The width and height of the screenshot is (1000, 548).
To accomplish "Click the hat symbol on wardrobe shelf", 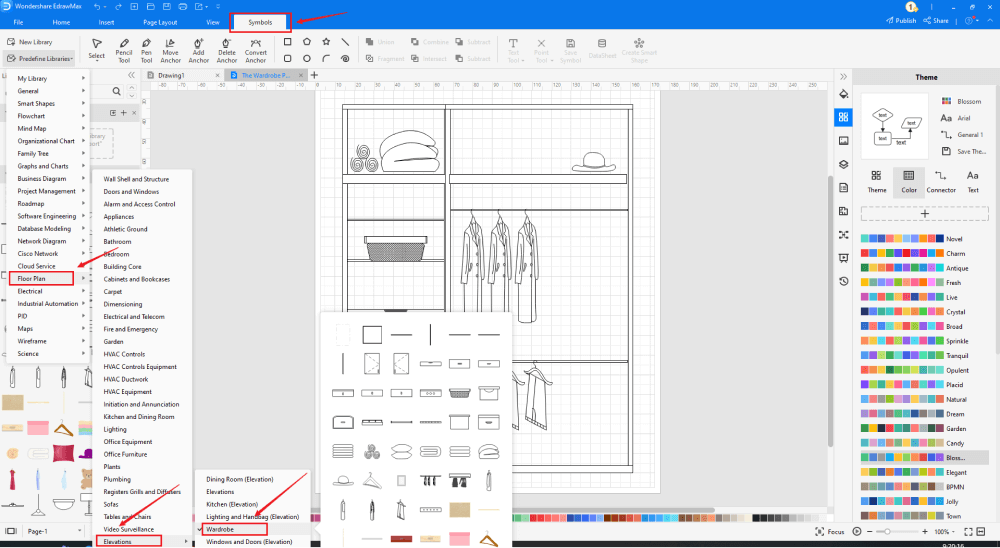I will point(592,161).
